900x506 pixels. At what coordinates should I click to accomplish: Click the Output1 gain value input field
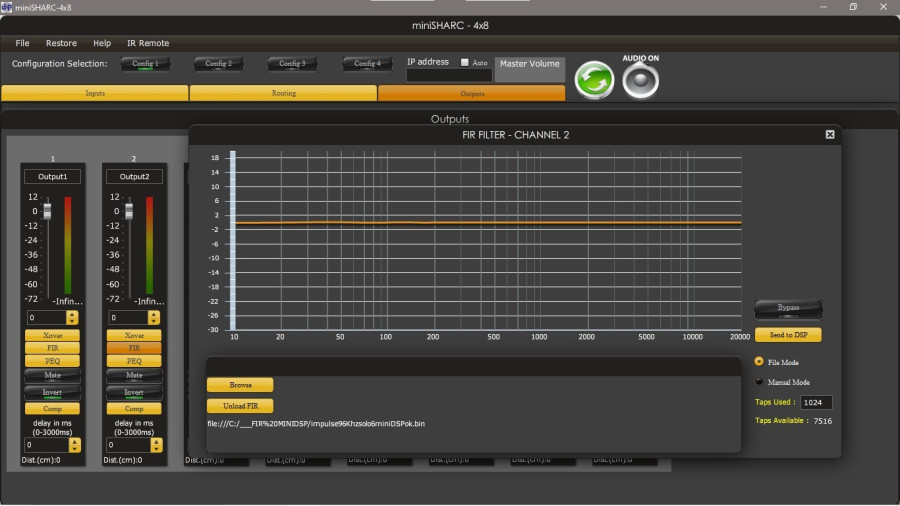pyautogui.click(x=46, y=317)
